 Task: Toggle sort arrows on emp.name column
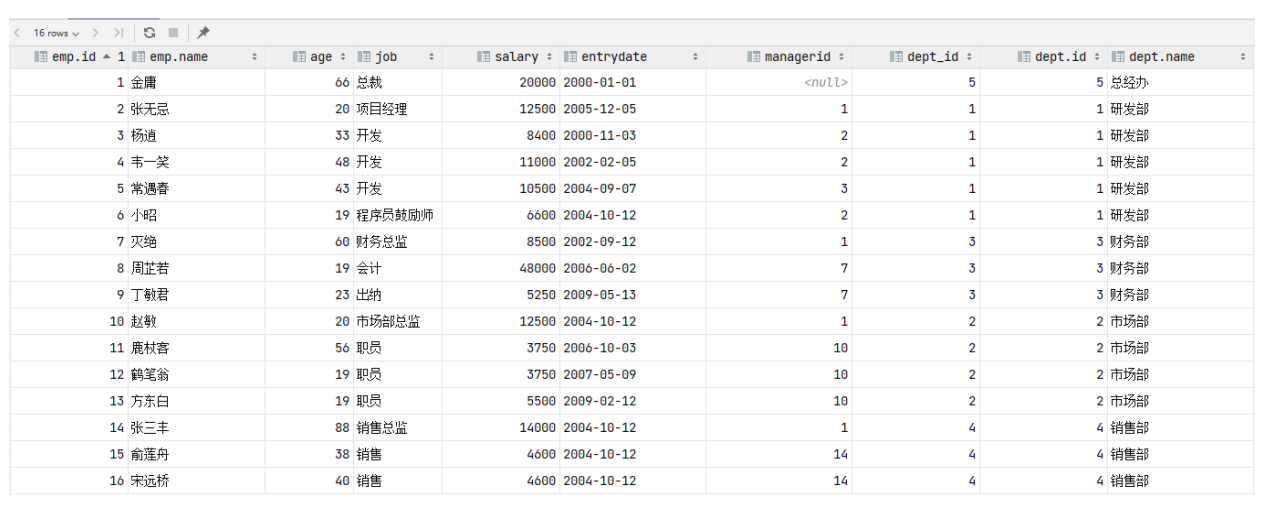click(x=255, y=57)
